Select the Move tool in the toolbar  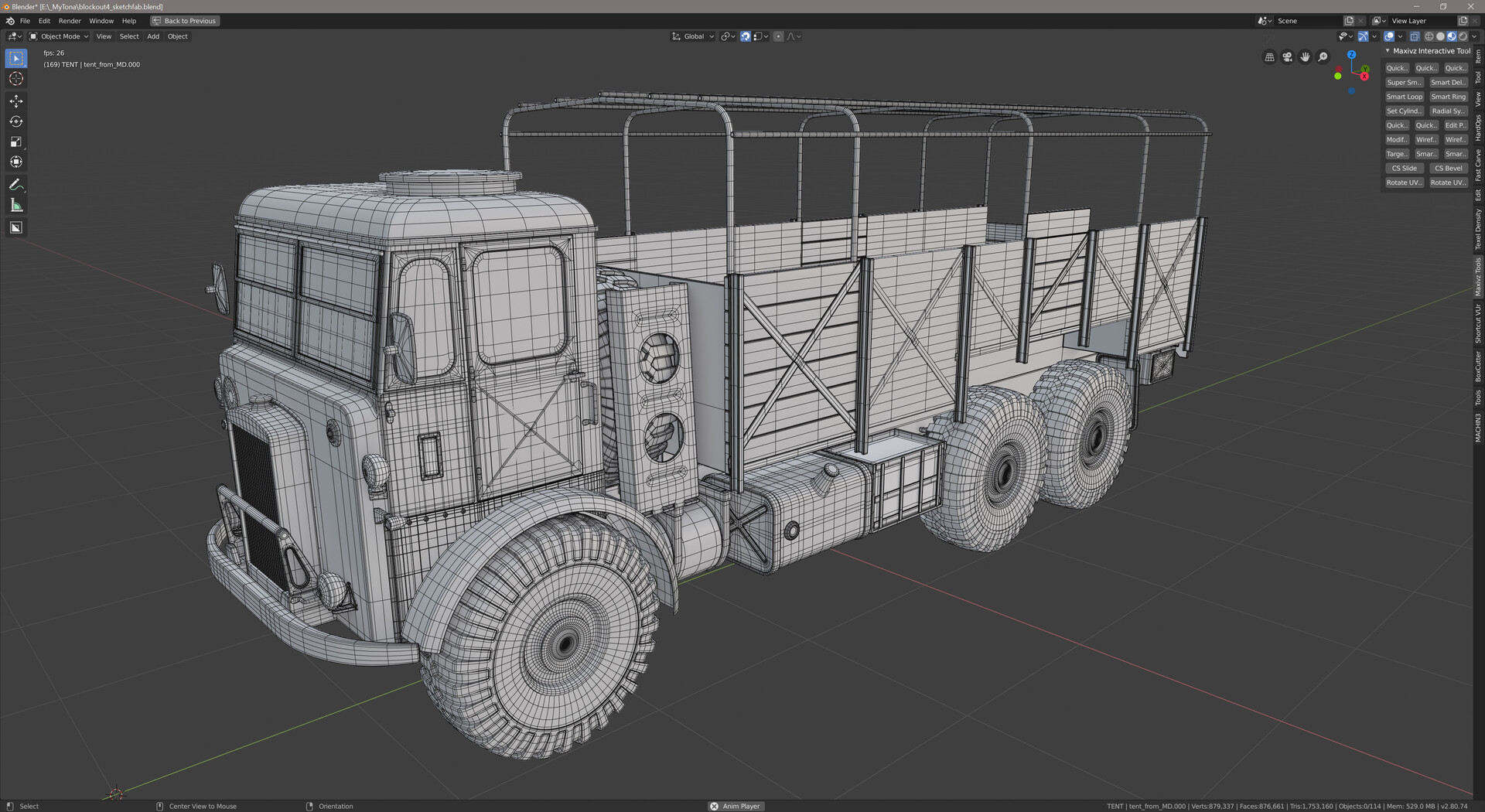click(16, 101)
